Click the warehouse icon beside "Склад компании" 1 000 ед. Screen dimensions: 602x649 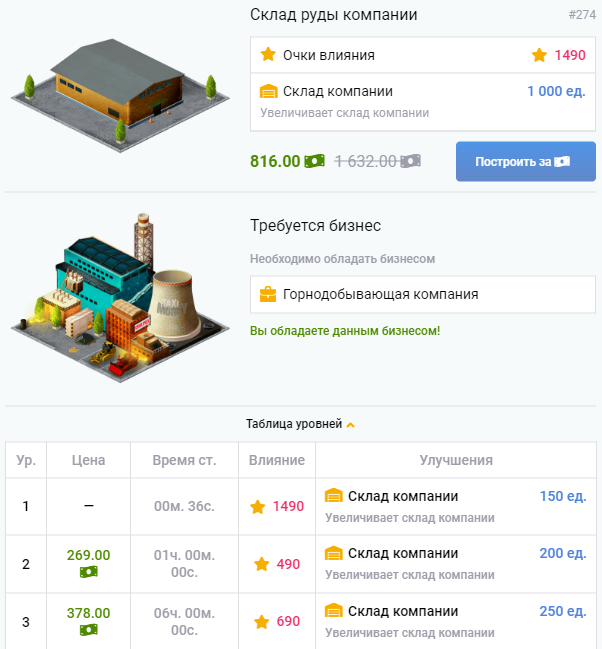(x=268, y=91)
